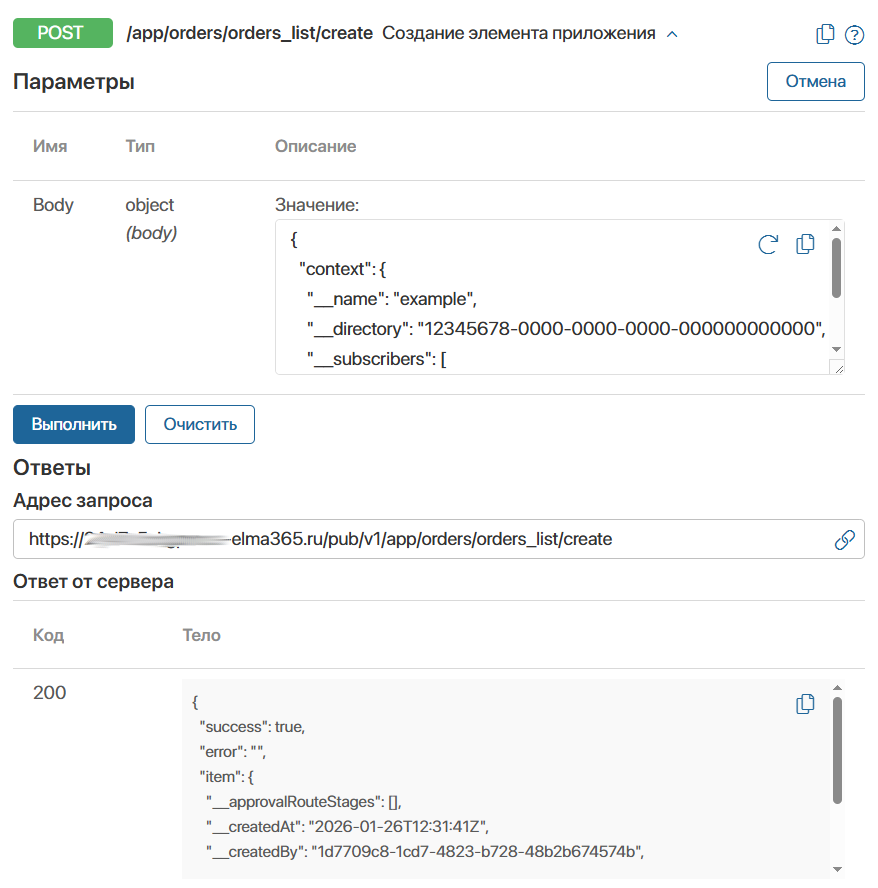Click the "__createdAt" line in the response
The image size is (878, 888).
point(347,827)
